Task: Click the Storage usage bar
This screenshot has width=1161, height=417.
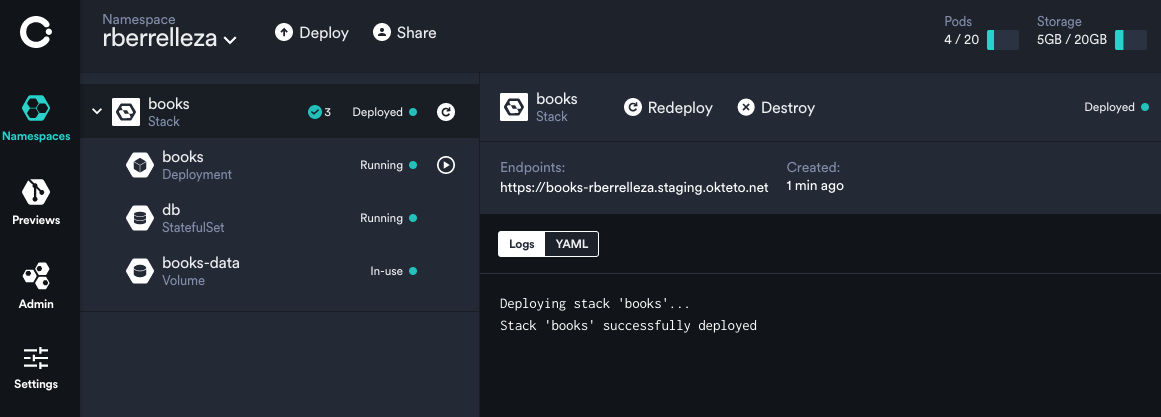Action: (1131, 40)
